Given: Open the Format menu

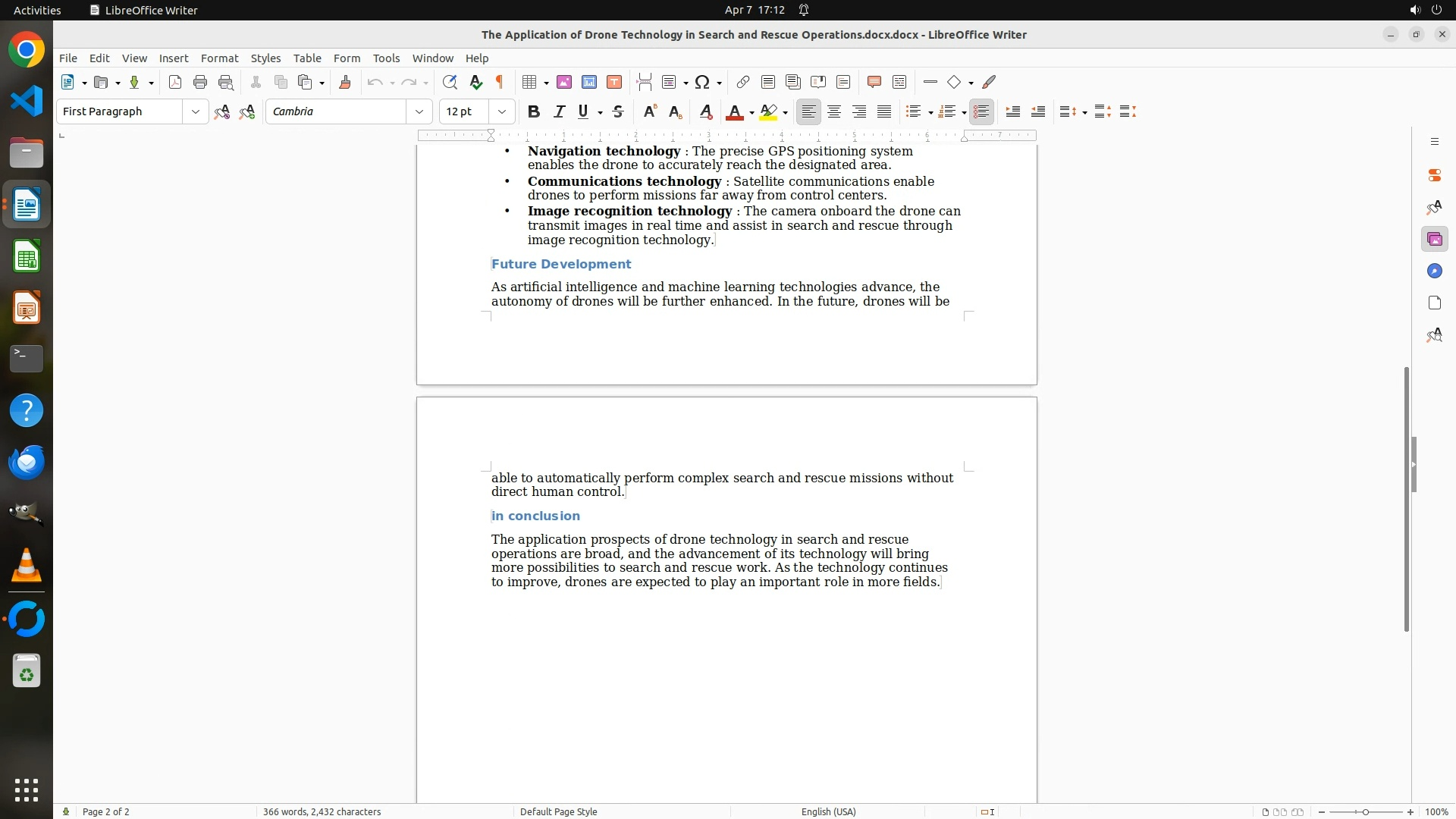Looking at the screenshot, I should tap(219, 58).
